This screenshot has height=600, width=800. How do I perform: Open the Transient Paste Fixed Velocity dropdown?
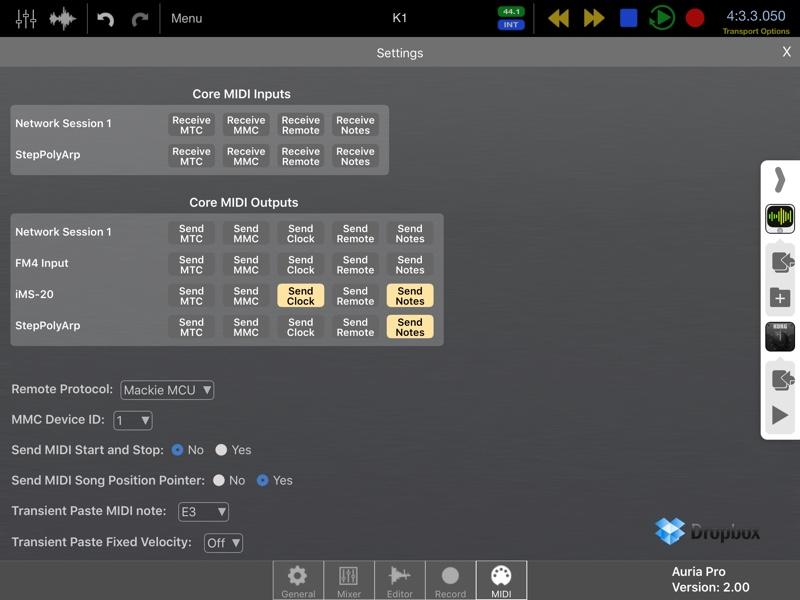point(223,543)
